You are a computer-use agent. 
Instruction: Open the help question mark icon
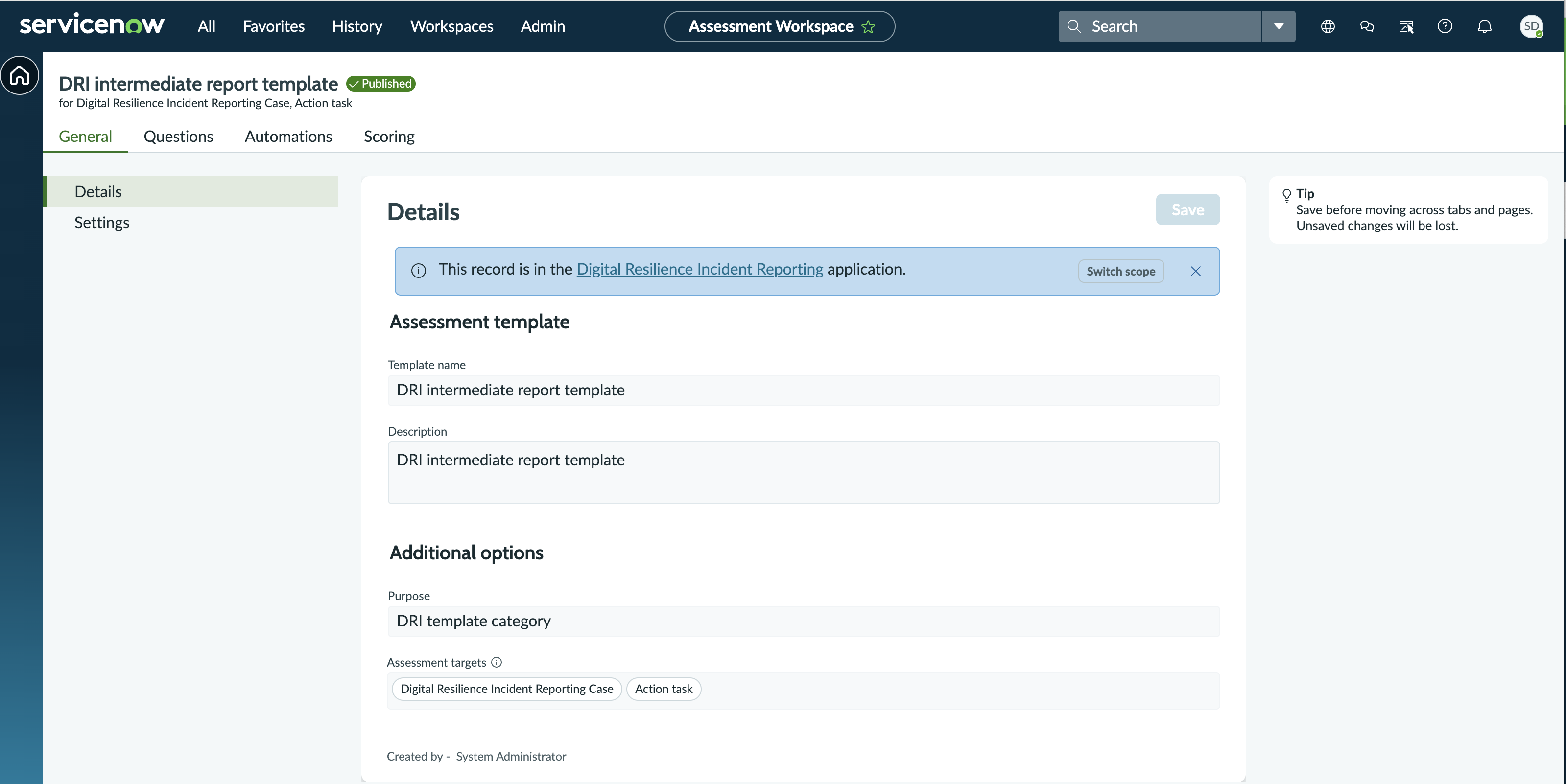1445,26
